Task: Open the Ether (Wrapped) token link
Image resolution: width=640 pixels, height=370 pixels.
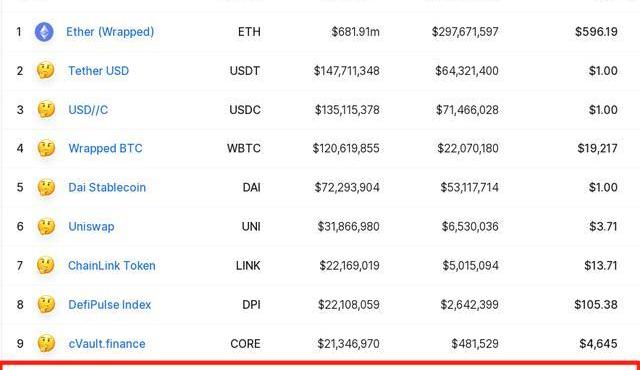Action: click(110, 32)
